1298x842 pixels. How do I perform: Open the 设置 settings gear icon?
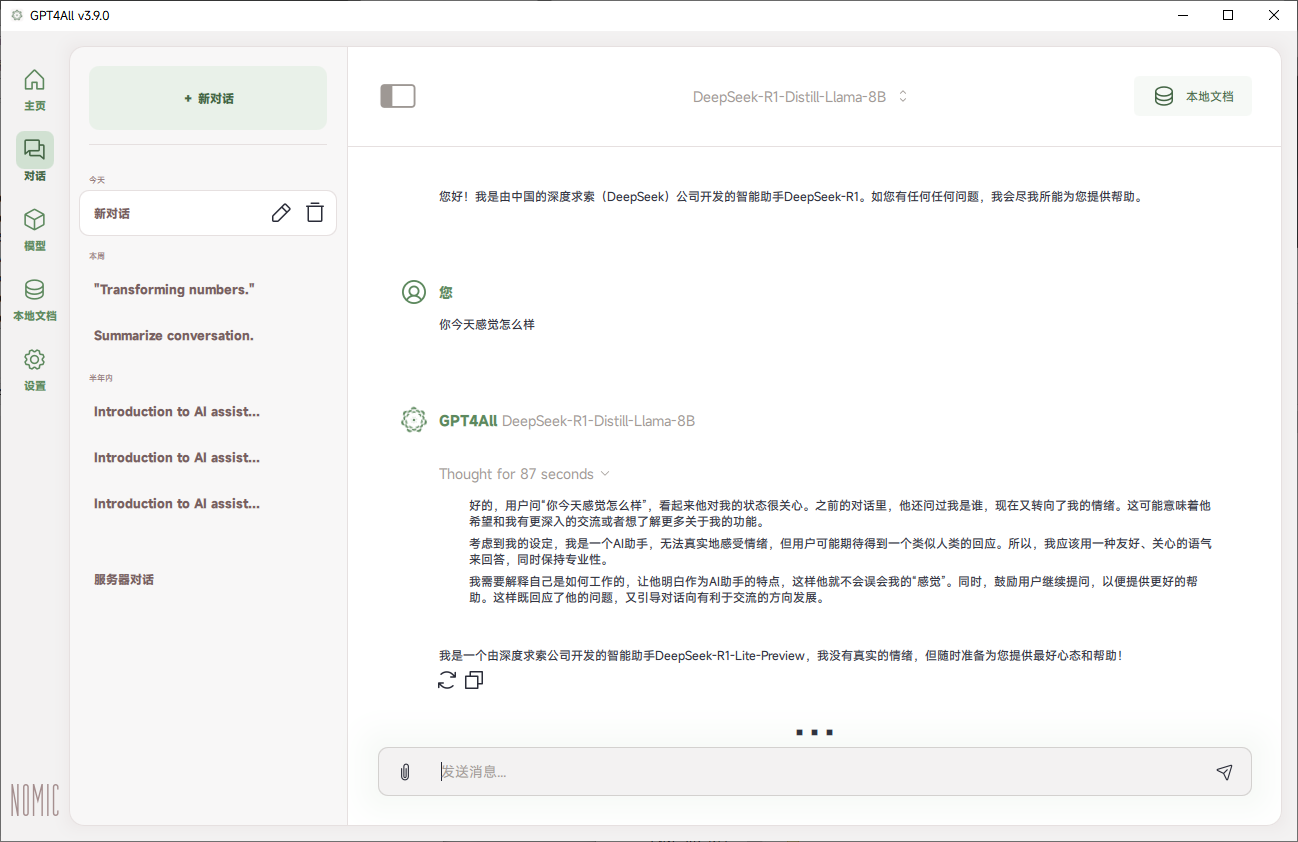pyautogui.click(x=35, y=360)
